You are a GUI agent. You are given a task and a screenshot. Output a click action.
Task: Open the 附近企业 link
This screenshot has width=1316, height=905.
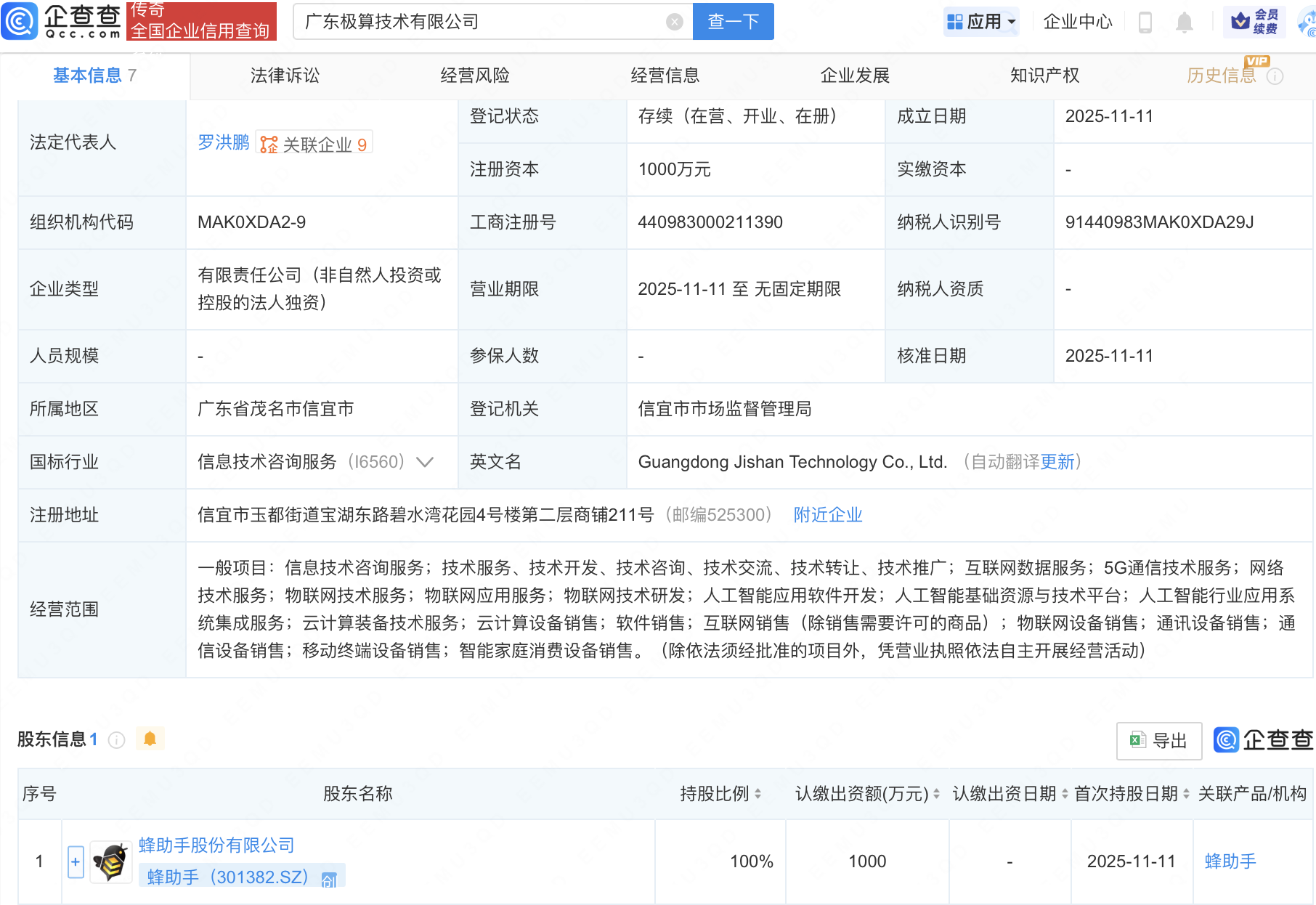[x=827, y=515]
